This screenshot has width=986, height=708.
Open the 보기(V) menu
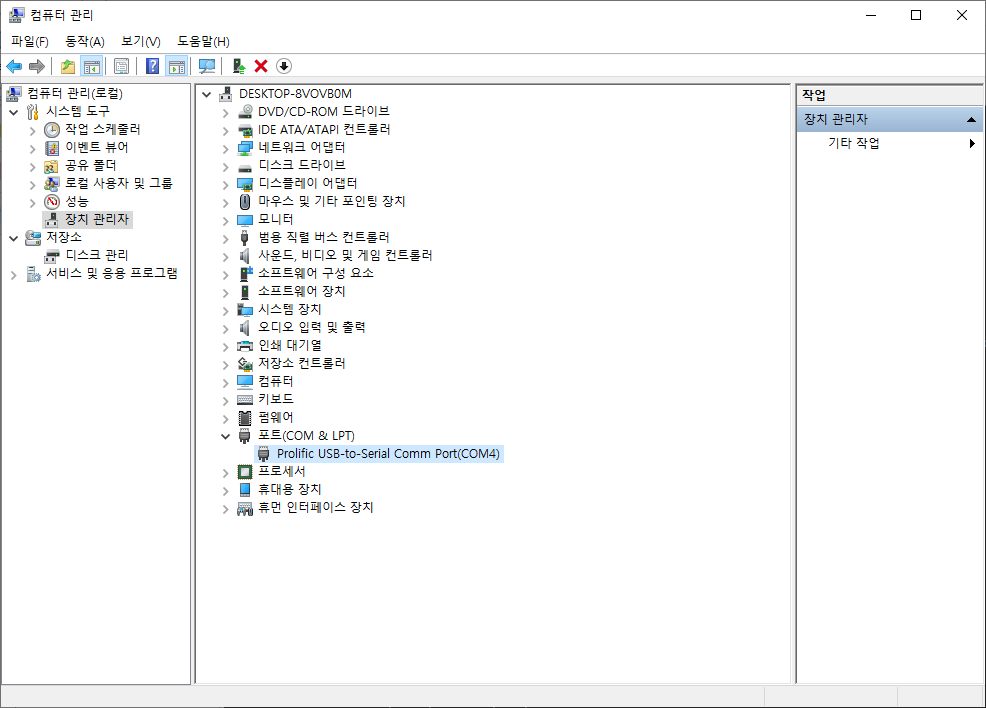(141, 41)
